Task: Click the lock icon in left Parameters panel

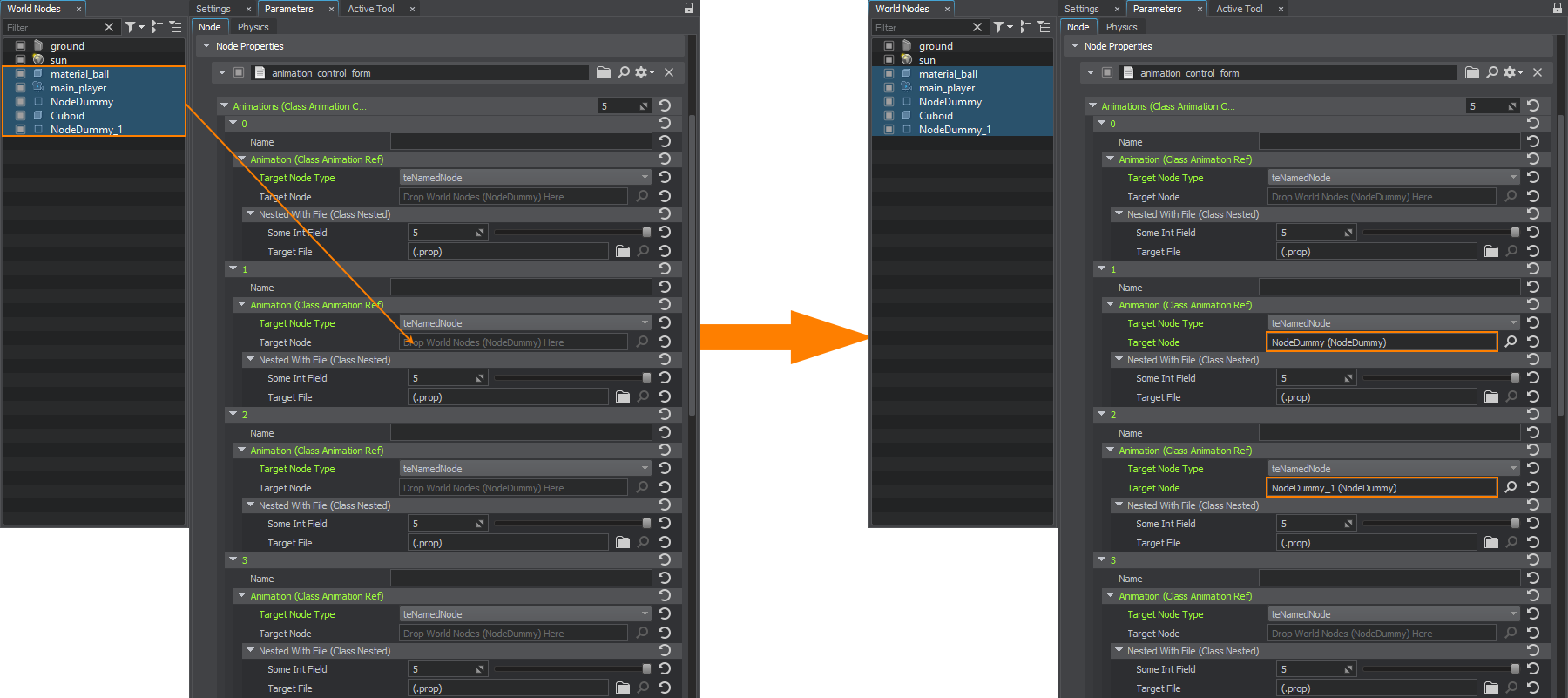Action: (689, 8)
